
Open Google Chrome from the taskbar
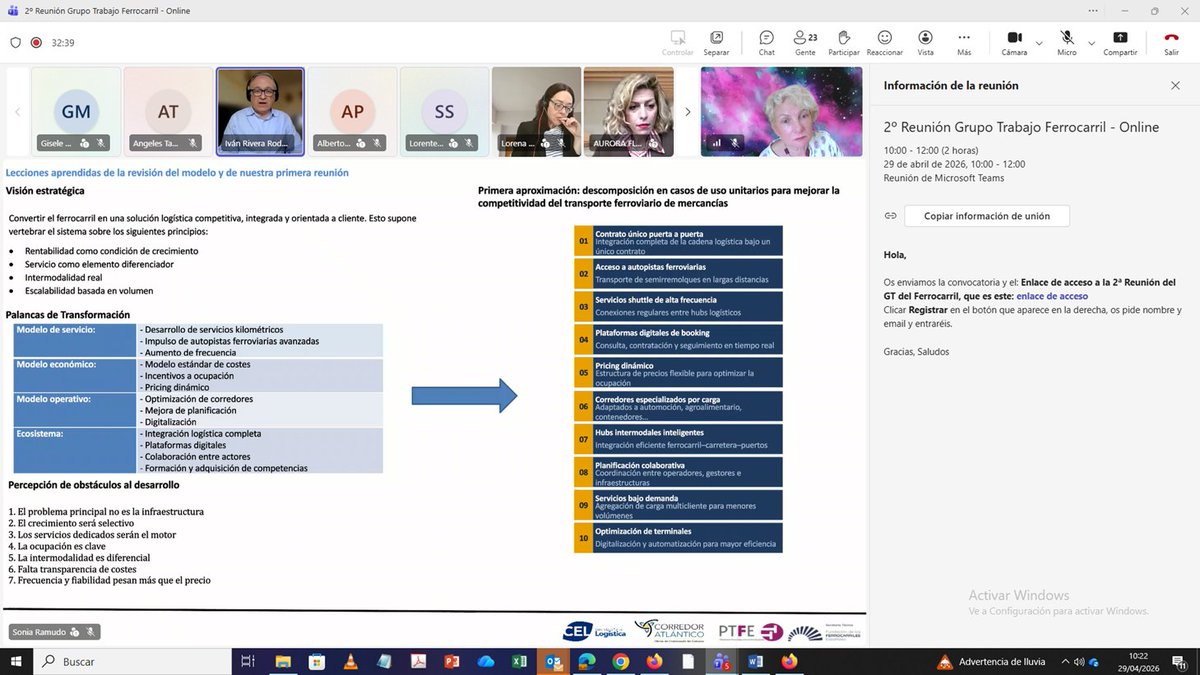click(x=621, y=661)
